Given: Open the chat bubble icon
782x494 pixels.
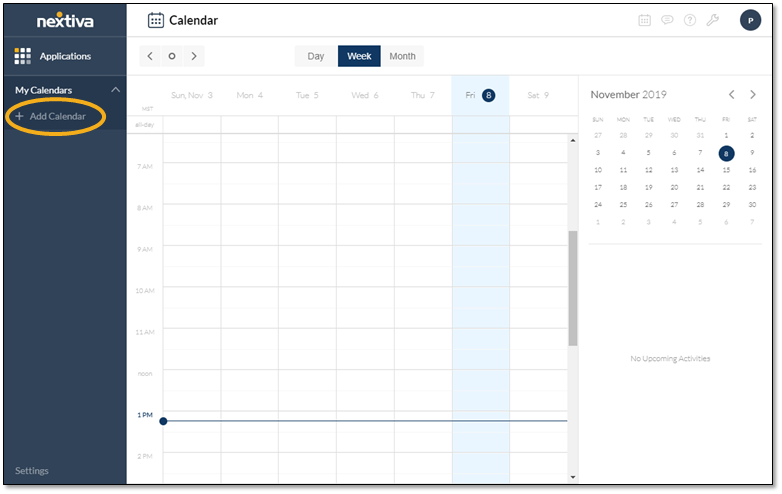Looking at the screenshot, I should [667, 20].
